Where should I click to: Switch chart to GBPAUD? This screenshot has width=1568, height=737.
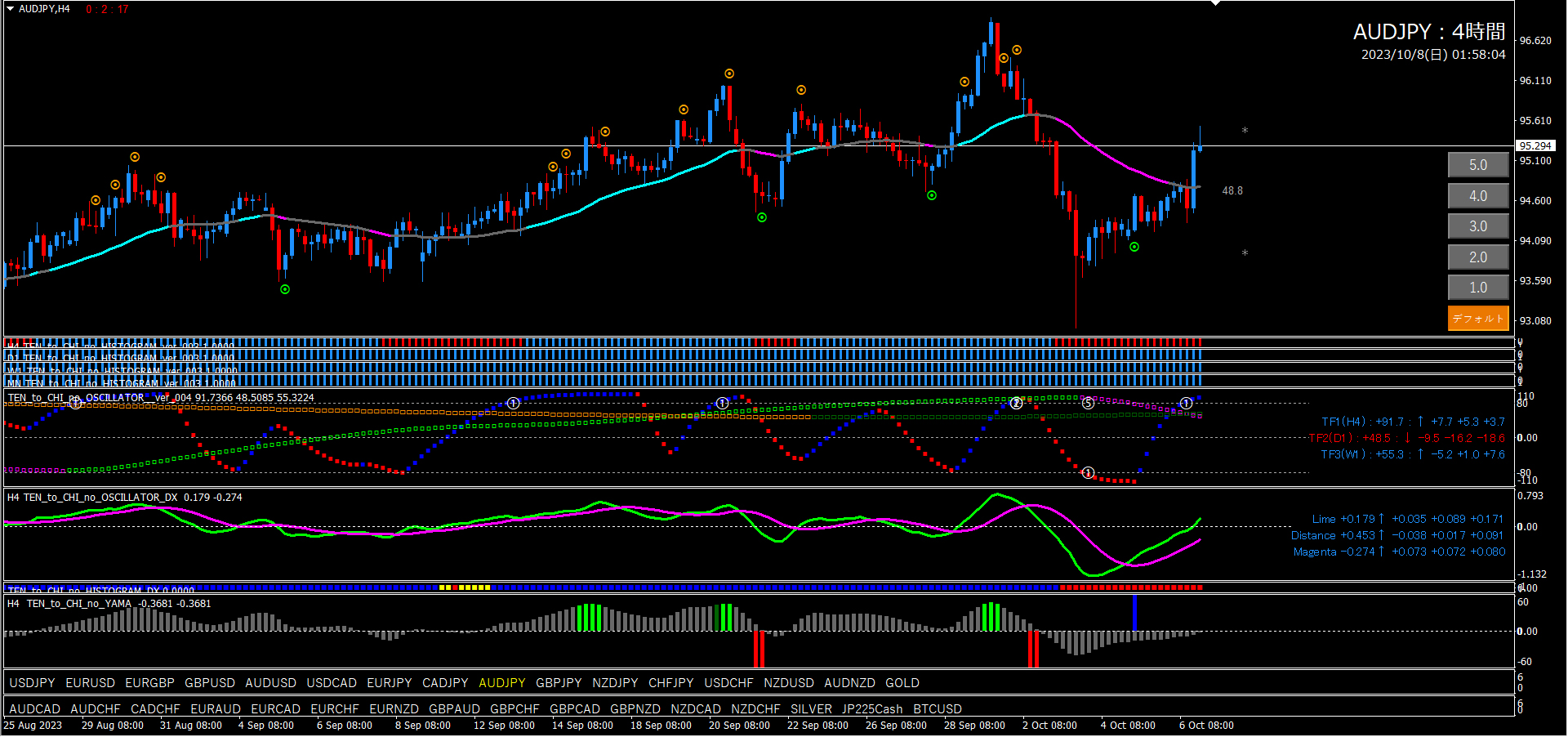[454, 709]
